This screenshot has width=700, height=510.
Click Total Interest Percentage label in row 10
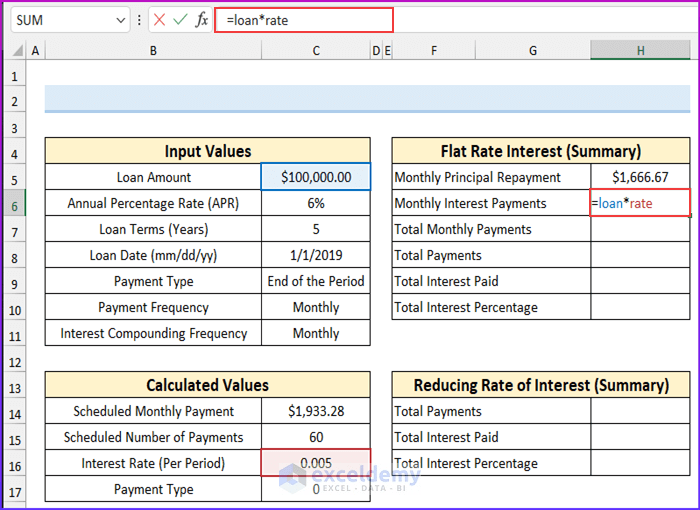[491, 307]
